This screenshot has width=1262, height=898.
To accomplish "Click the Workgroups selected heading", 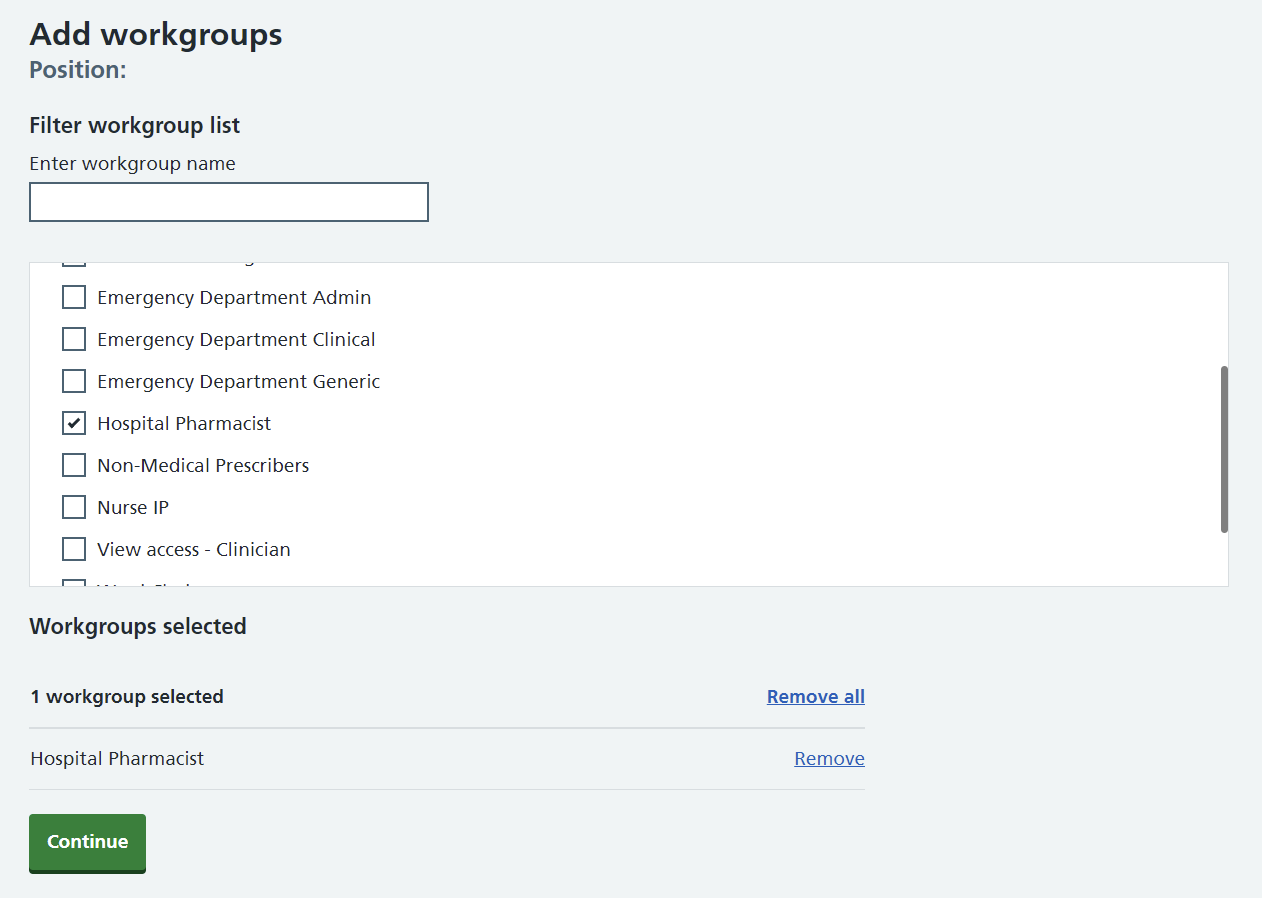I will click(x=138, y=626).
